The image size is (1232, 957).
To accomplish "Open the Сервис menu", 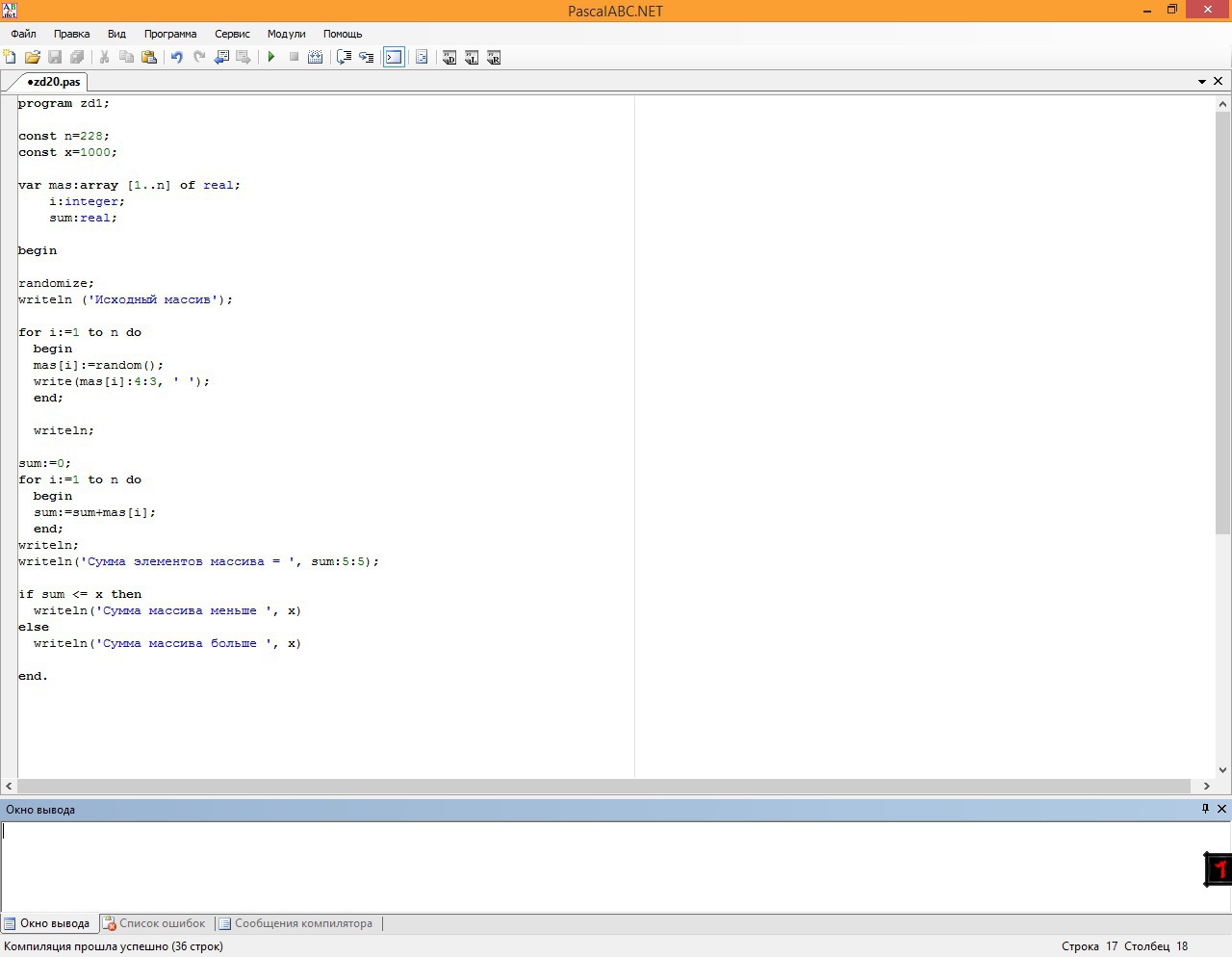I will coord(232,34).
